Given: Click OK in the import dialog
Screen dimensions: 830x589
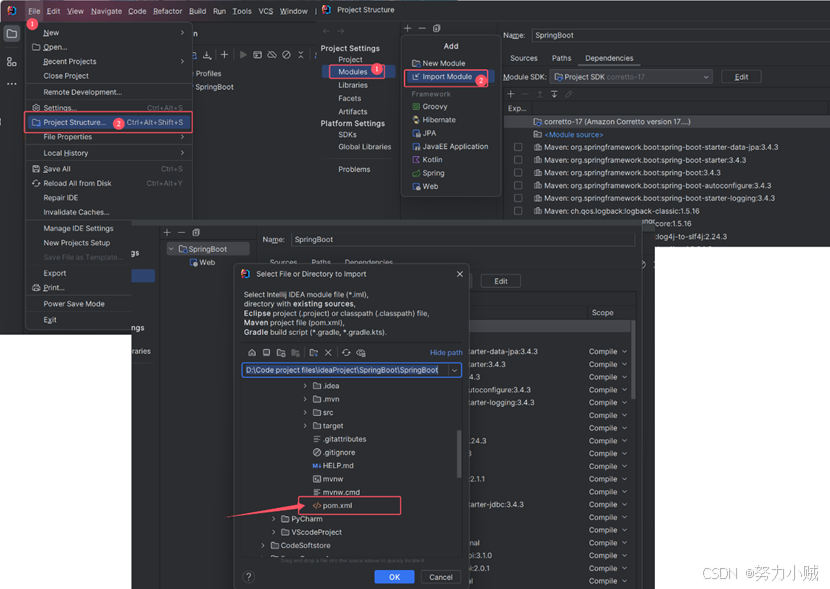Looking at the screenshot, I should [x=394, y=577].
